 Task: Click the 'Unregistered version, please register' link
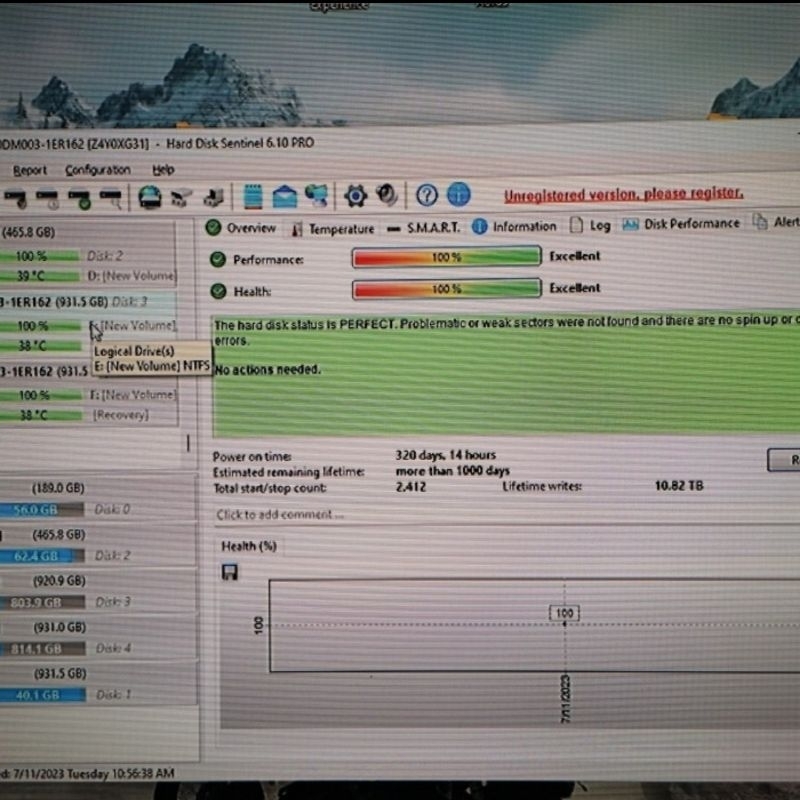(x=622, y=194)
